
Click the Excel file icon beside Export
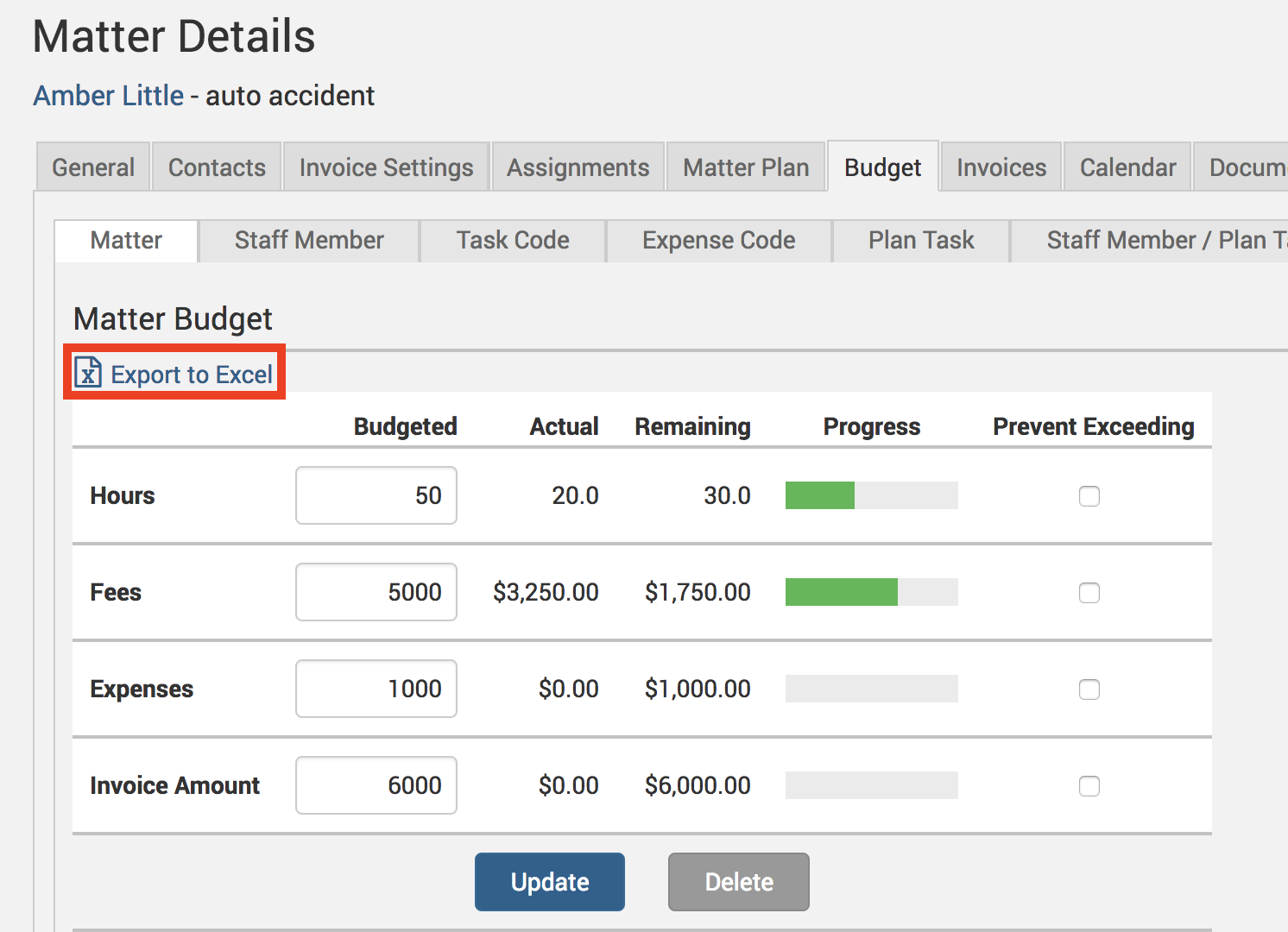[x=88, y=373]
